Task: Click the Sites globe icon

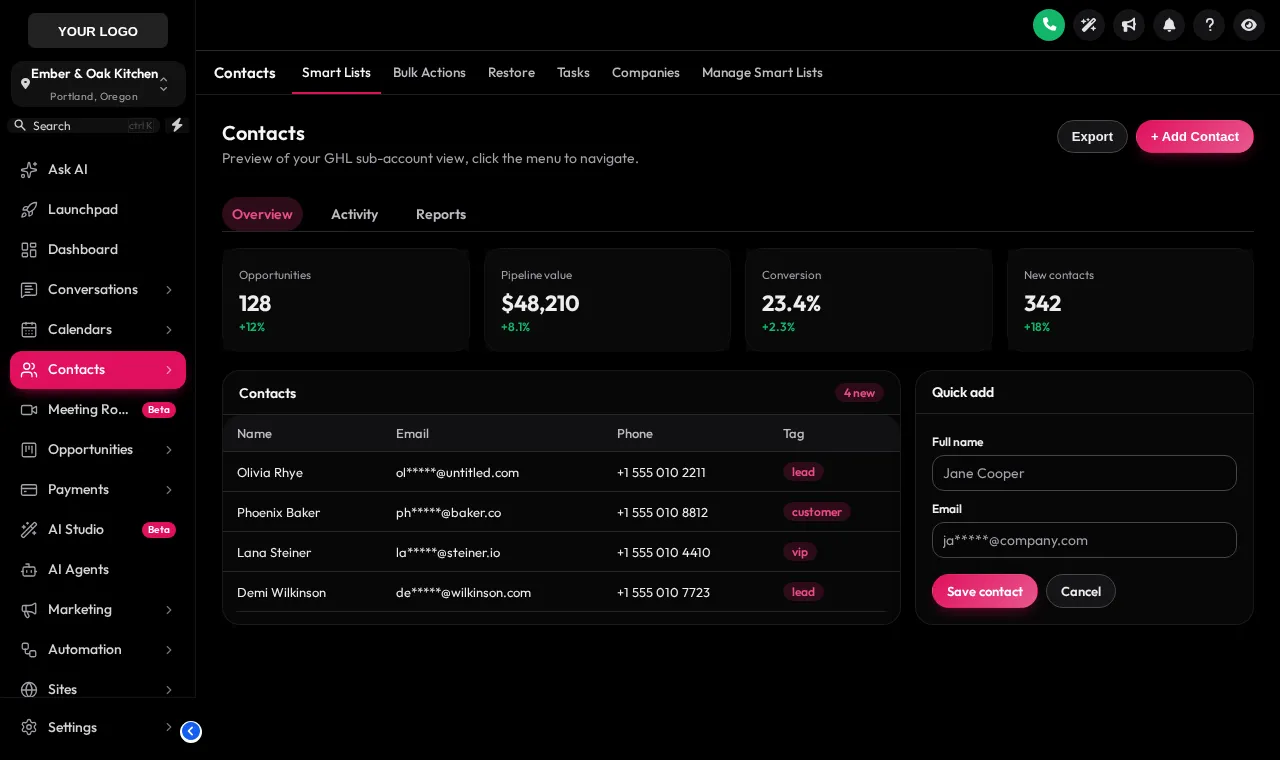Action: point(29,690)
